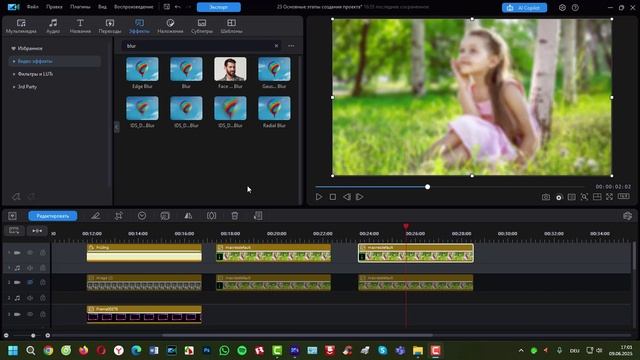
Task: Open the Воспроизведение menu
Action: tap(133, 7)
